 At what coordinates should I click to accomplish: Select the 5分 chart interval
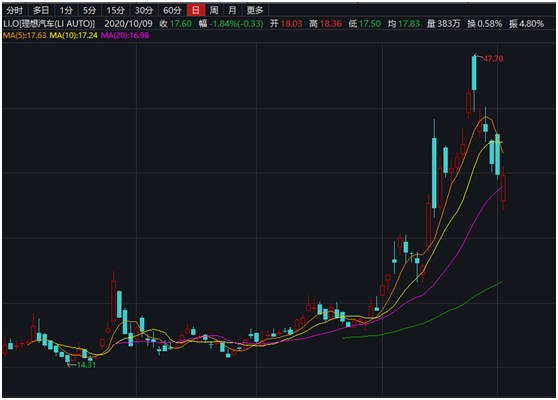tap(89, 10)
